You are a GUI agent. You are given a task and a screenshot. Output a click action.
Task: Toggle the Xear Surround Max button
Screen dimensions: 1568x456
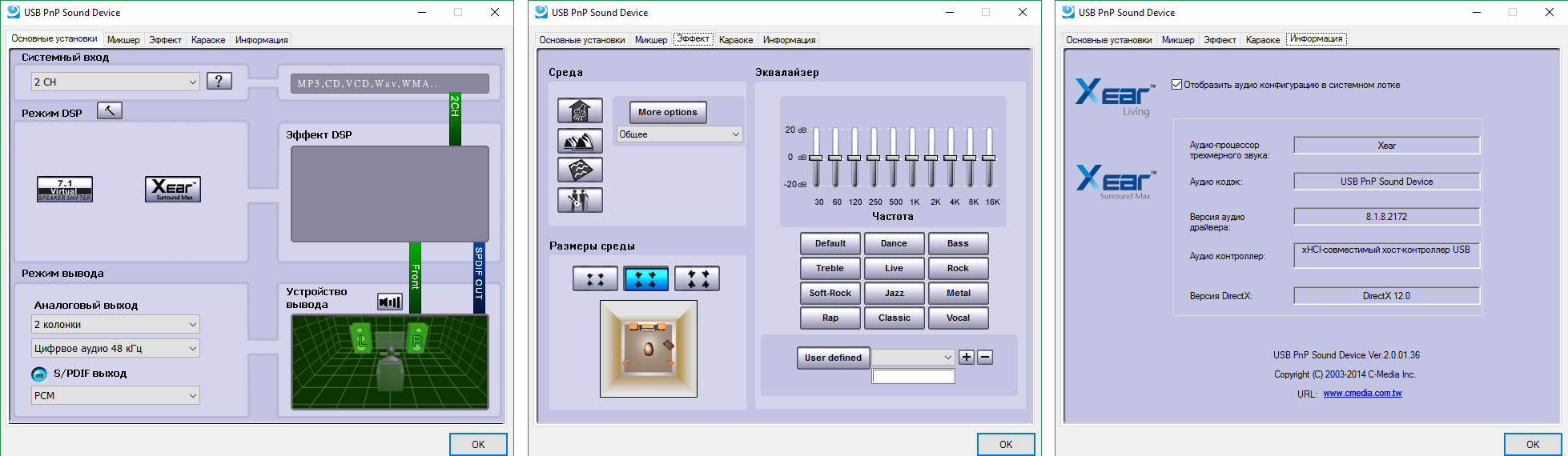point(173,190)
